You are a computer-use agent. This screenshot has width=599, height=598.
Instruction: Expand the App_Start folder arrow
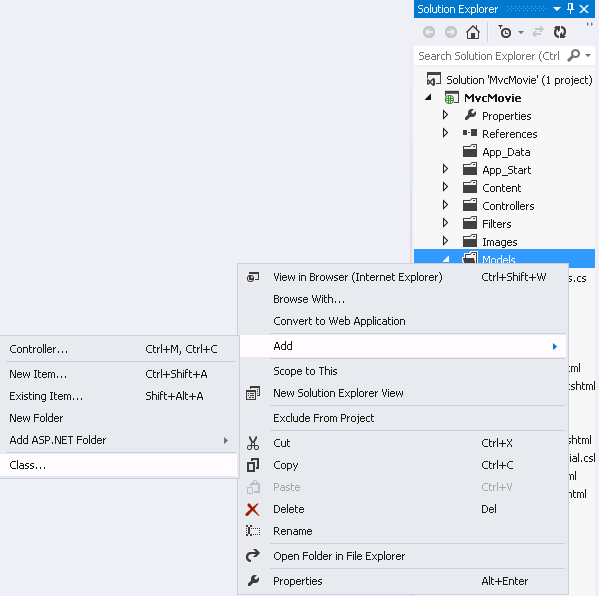tap(445, 169)
